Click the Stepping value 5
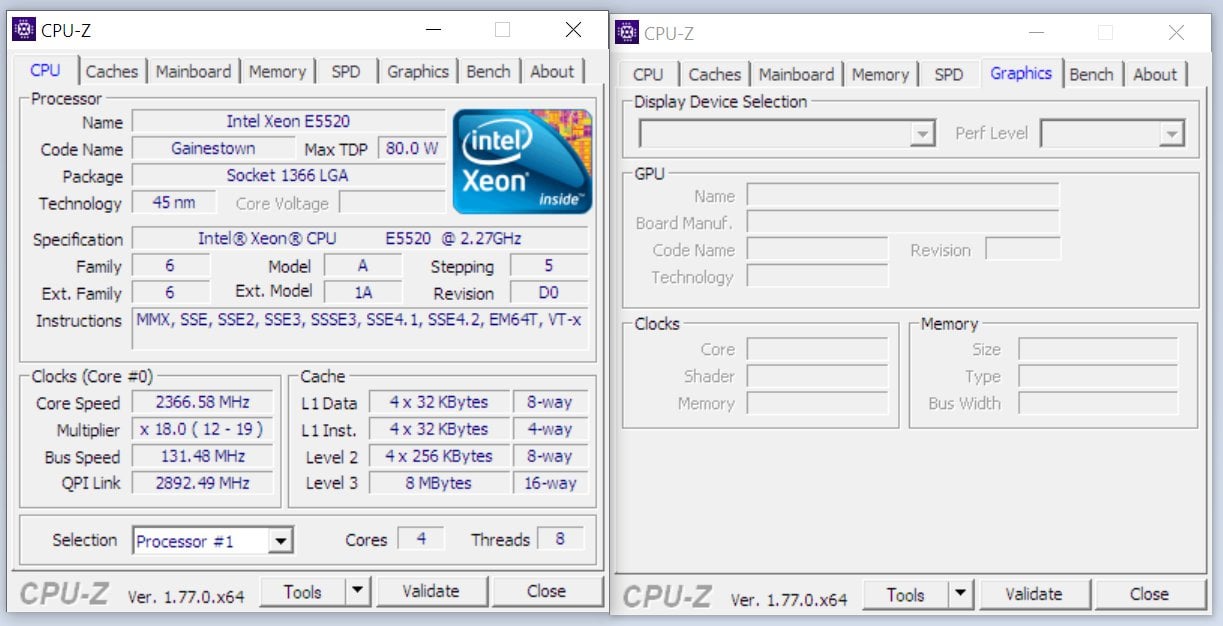Screen dimensions: 1223x626 click(549, 265)
